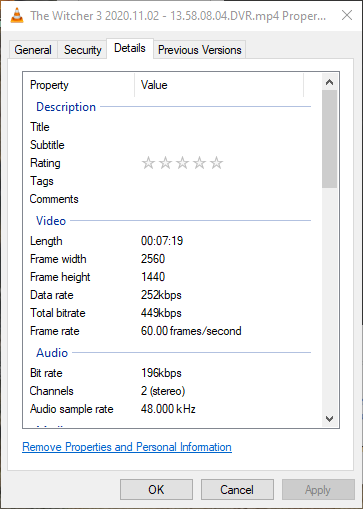Viewport: 363px width, 509px height.
Task: Click the Audio sample rate label
Action: click(x=72, y=409)
